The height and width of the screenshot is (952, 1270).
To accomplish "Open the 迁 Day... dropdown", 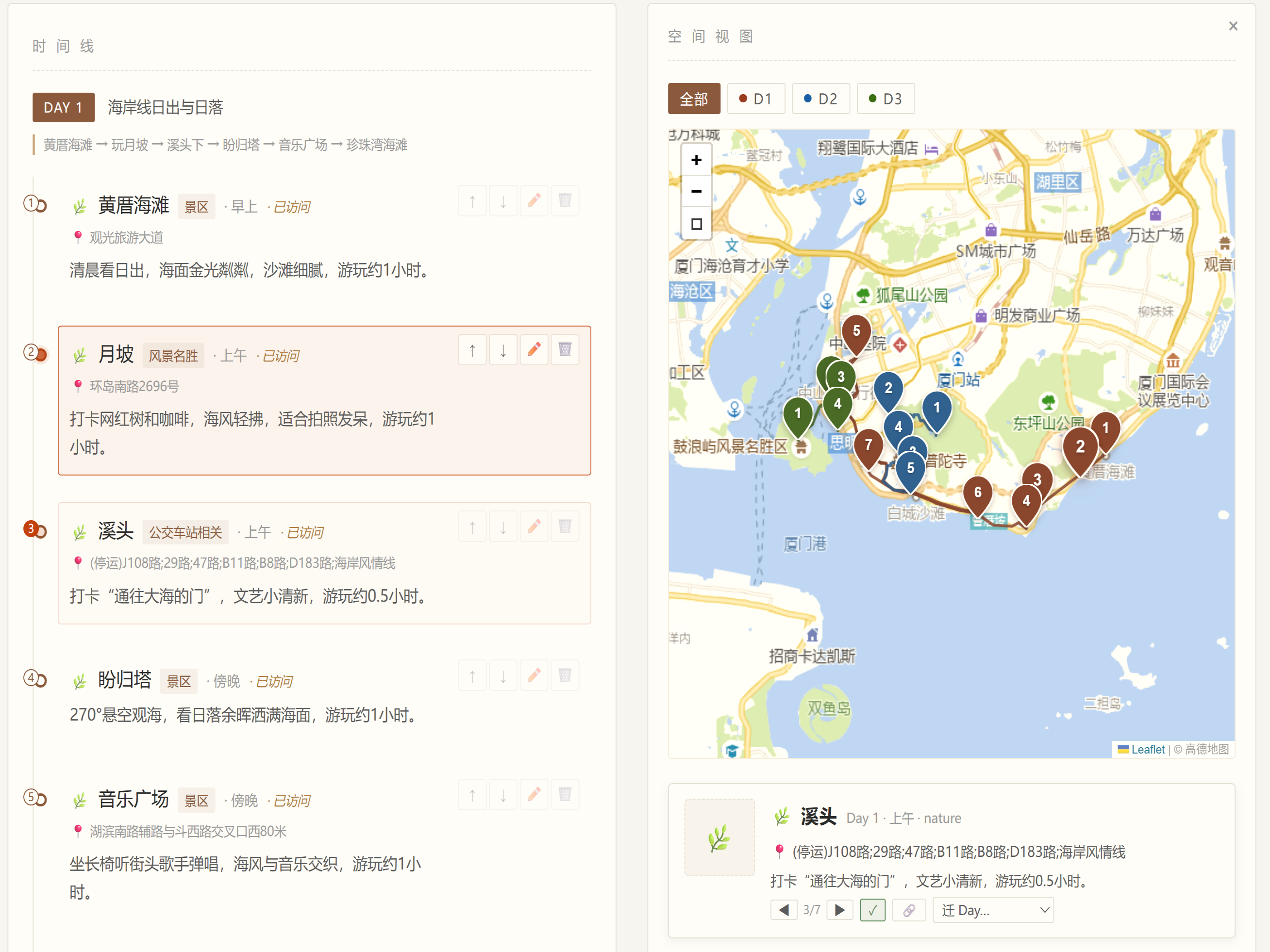I will coord(993,910).
